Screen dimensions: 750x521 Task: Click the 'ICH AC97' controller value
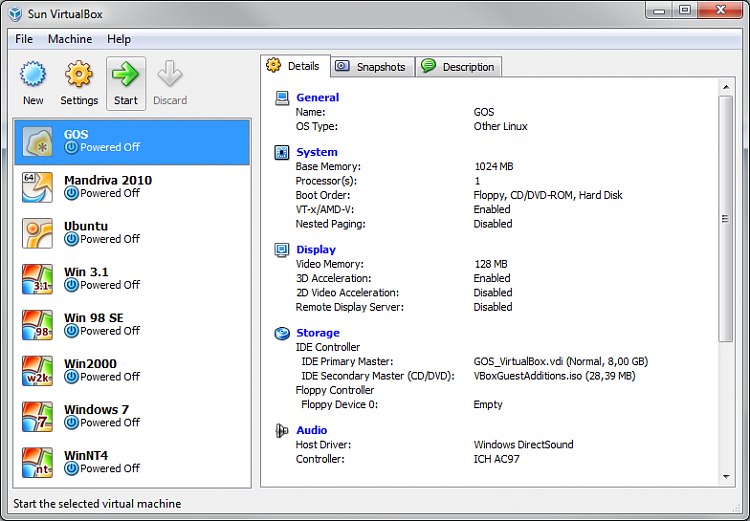click(x=496, y=459)
